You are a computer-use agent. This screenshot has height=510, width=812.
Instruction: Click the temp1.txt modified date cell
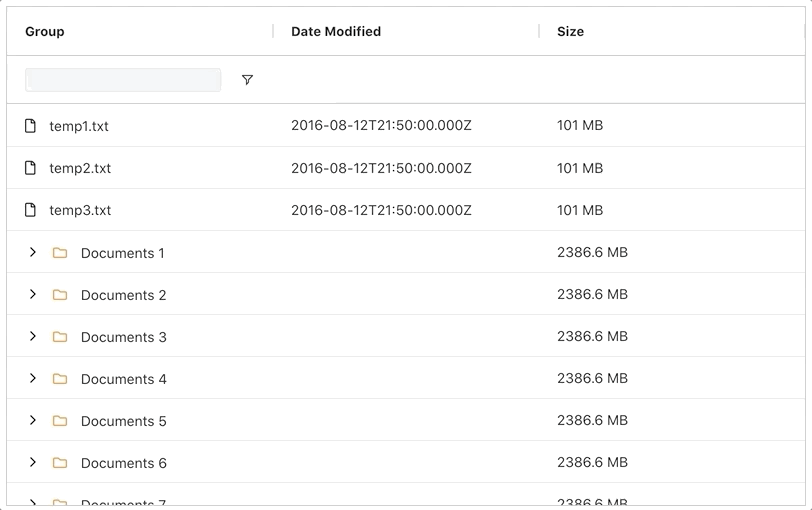(381, 125)
